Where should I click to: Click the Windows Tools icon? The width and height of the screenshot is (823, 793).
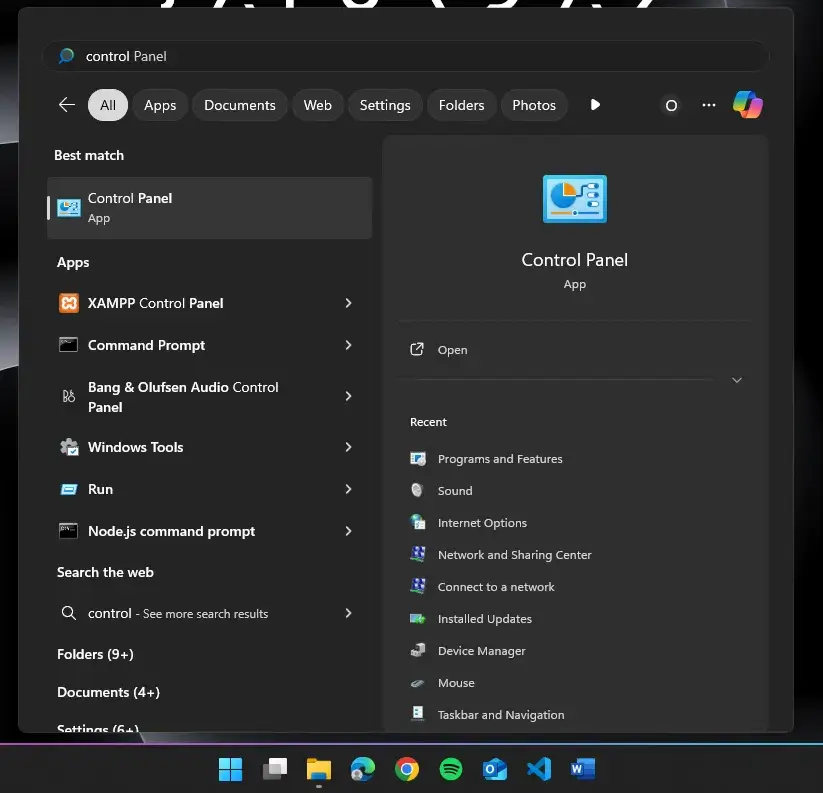[69, 447]
